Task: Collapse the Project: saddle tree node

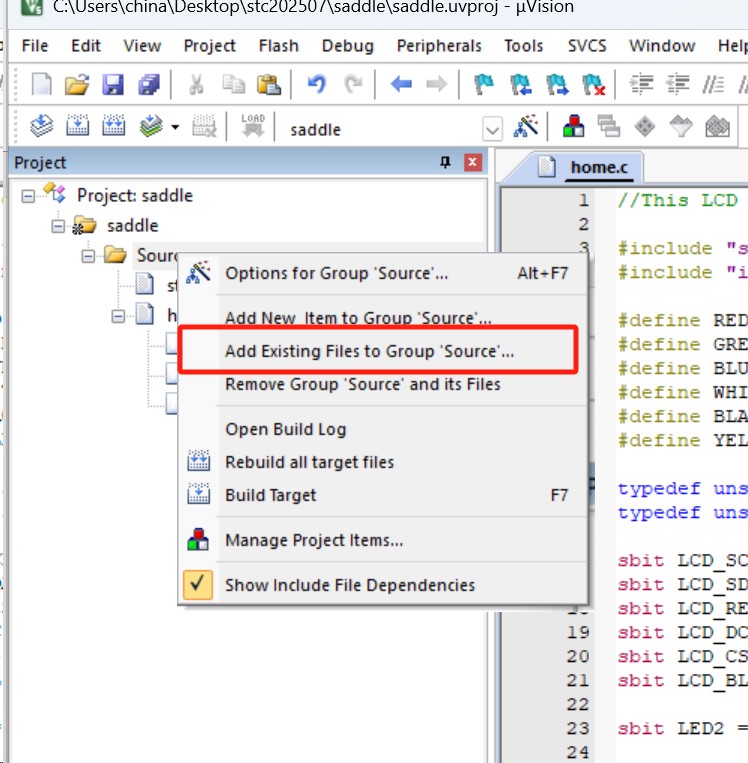Action: (28, 196)
